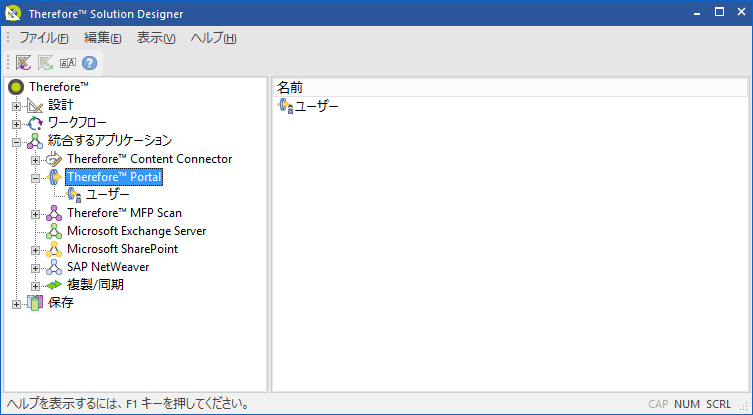Maximize the Solution Designer window
This screenshot has height=415, width=753.
pyautogui.click(x=719, y=13)
